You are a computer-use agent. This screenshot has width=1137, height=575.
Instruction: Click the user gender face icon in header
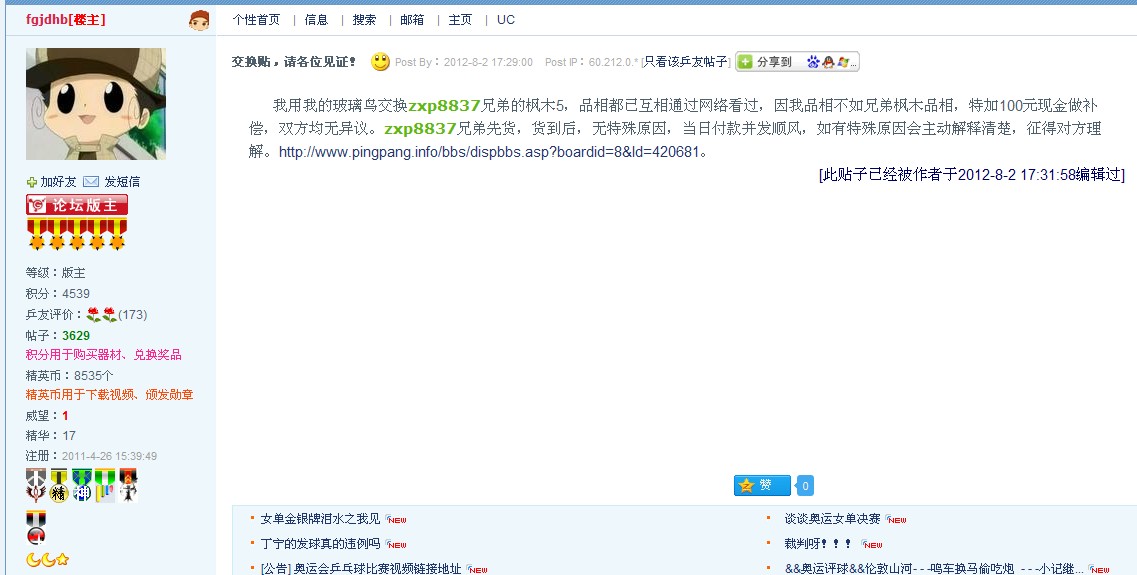tap(199, 20)
